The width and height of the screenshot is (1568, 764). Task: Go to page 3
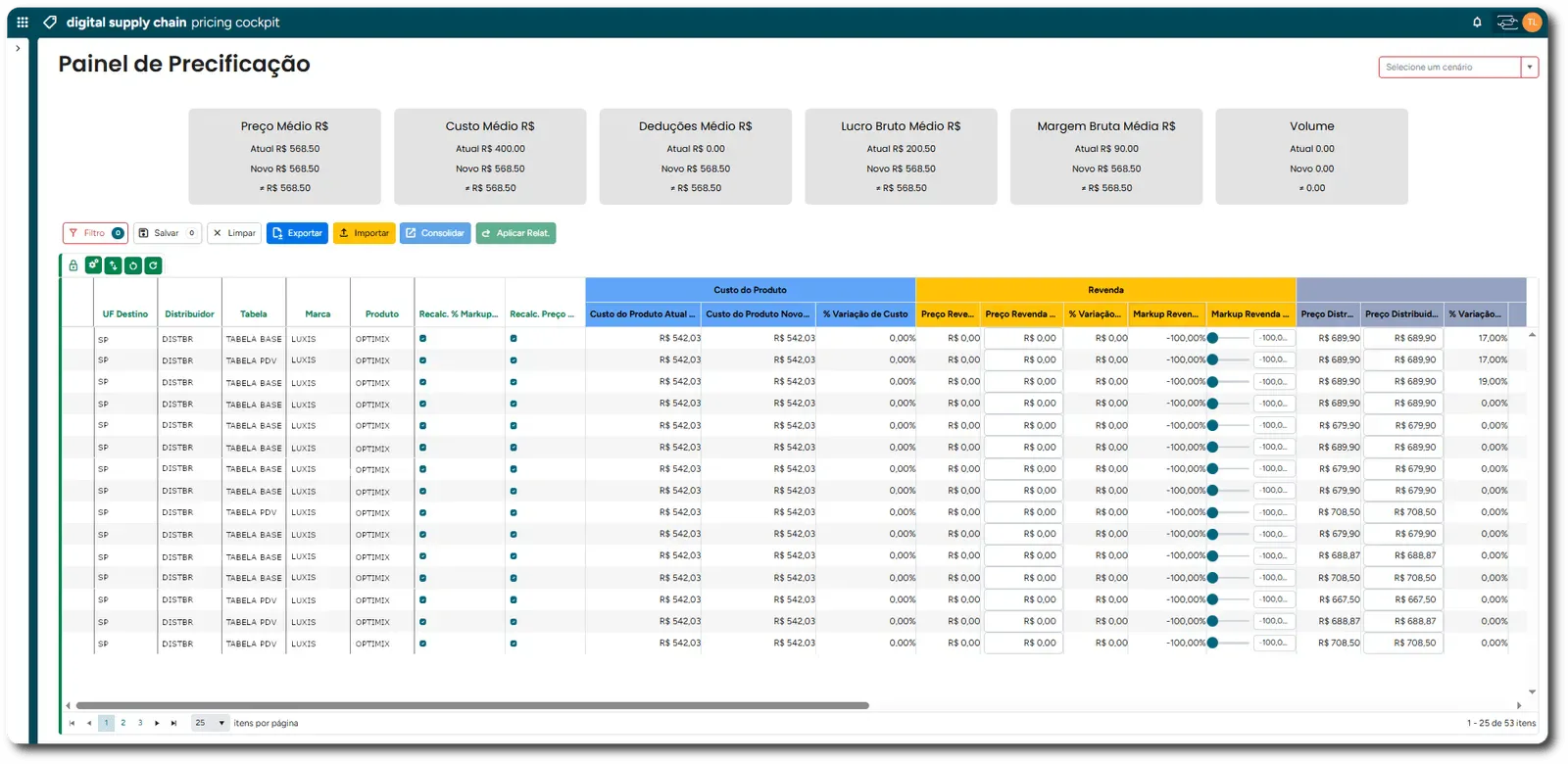[x=140, y=723]
